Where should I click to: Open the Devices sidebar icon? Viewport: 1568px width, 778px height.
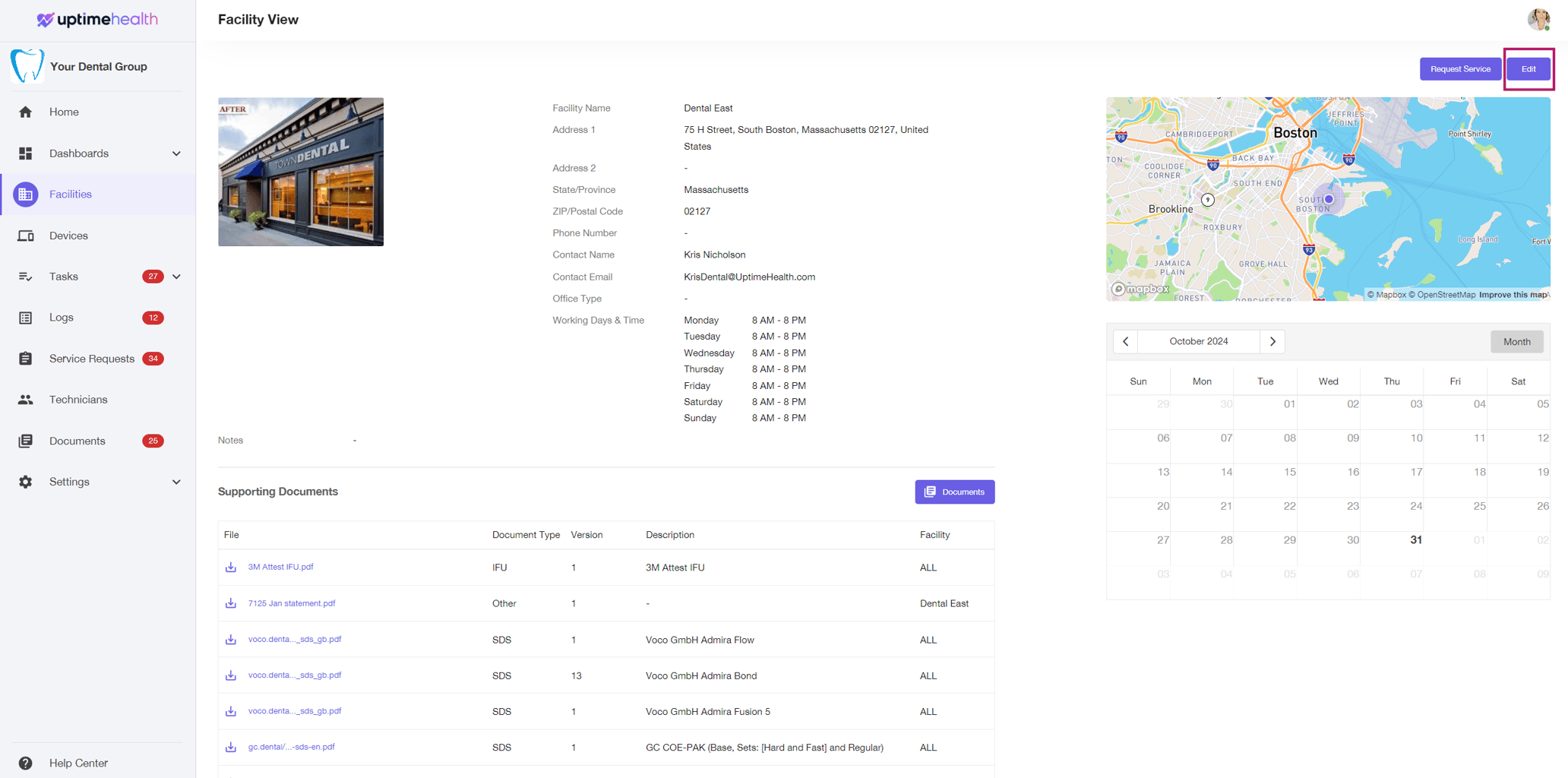[x=25, y=236]
